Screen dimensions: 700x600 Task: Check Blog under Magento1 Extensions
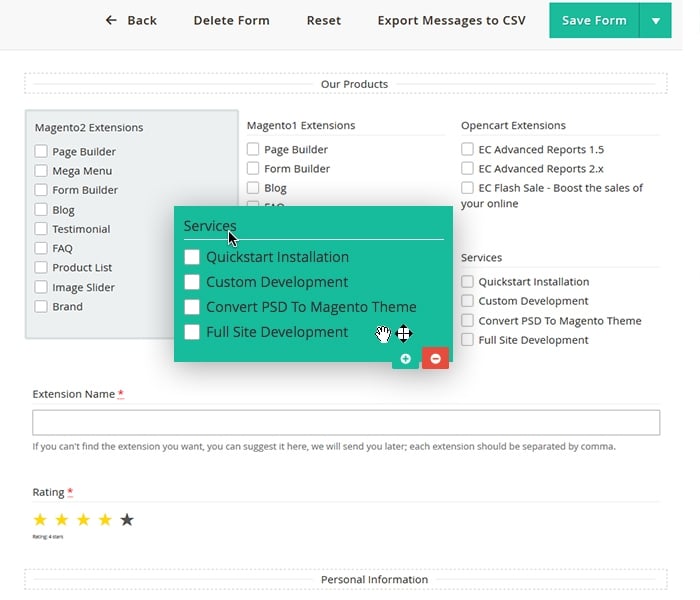click(x=253, y=188)
